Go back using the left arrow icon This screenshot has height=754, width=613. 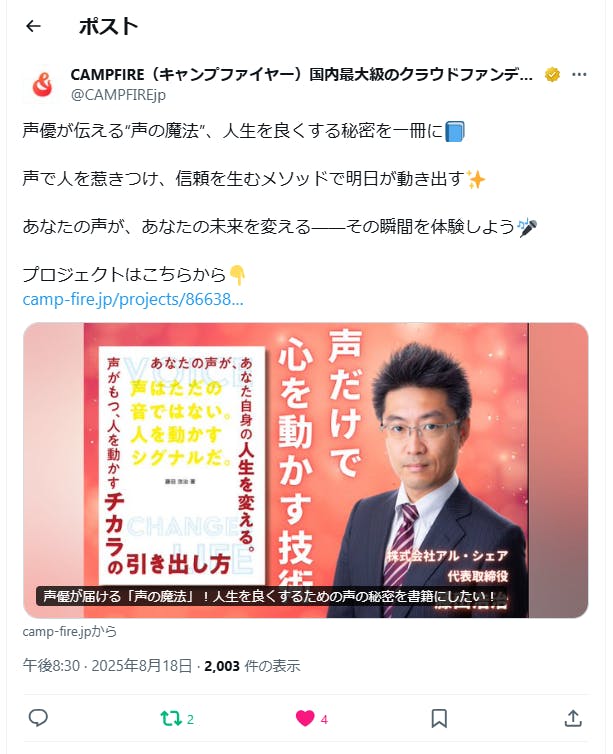(x=33, y=26)
